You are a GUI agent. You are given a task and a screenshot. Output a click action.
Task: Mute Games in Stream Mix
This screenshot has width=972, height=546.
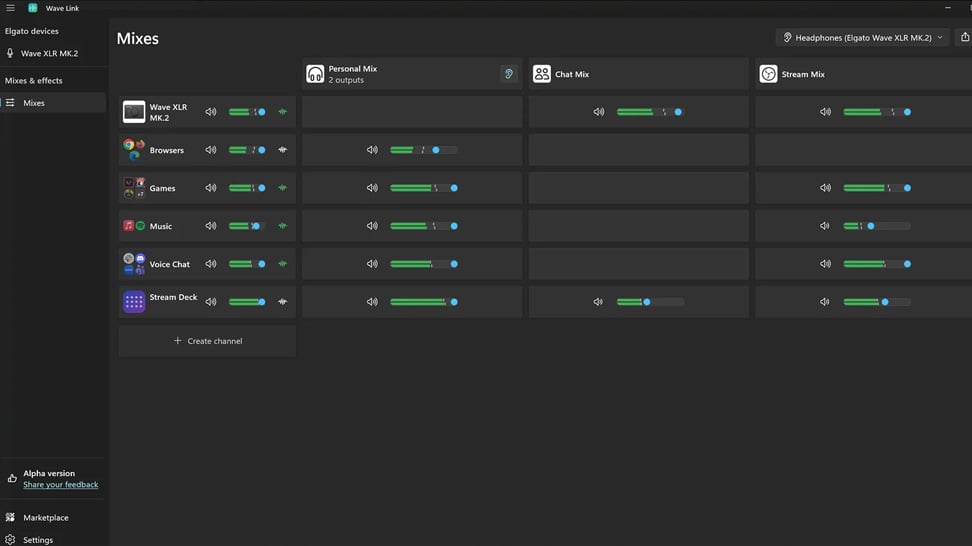point(825,188)
